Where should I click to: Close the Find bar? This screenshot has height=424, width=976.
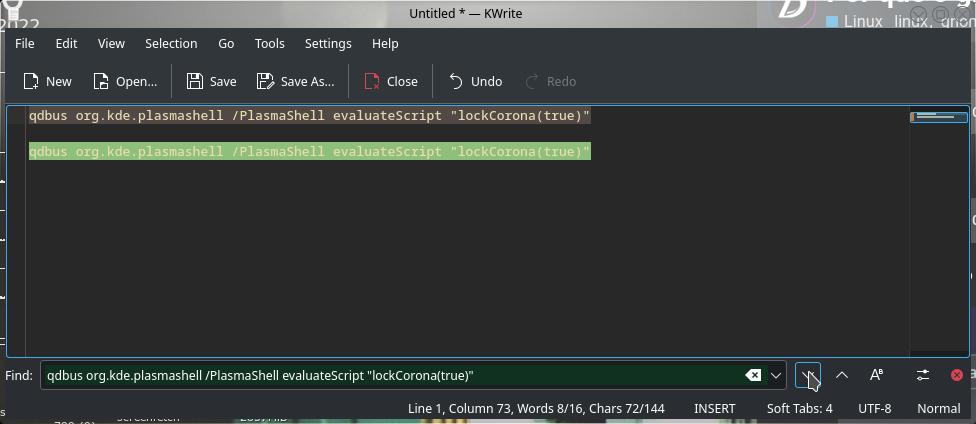957,375
